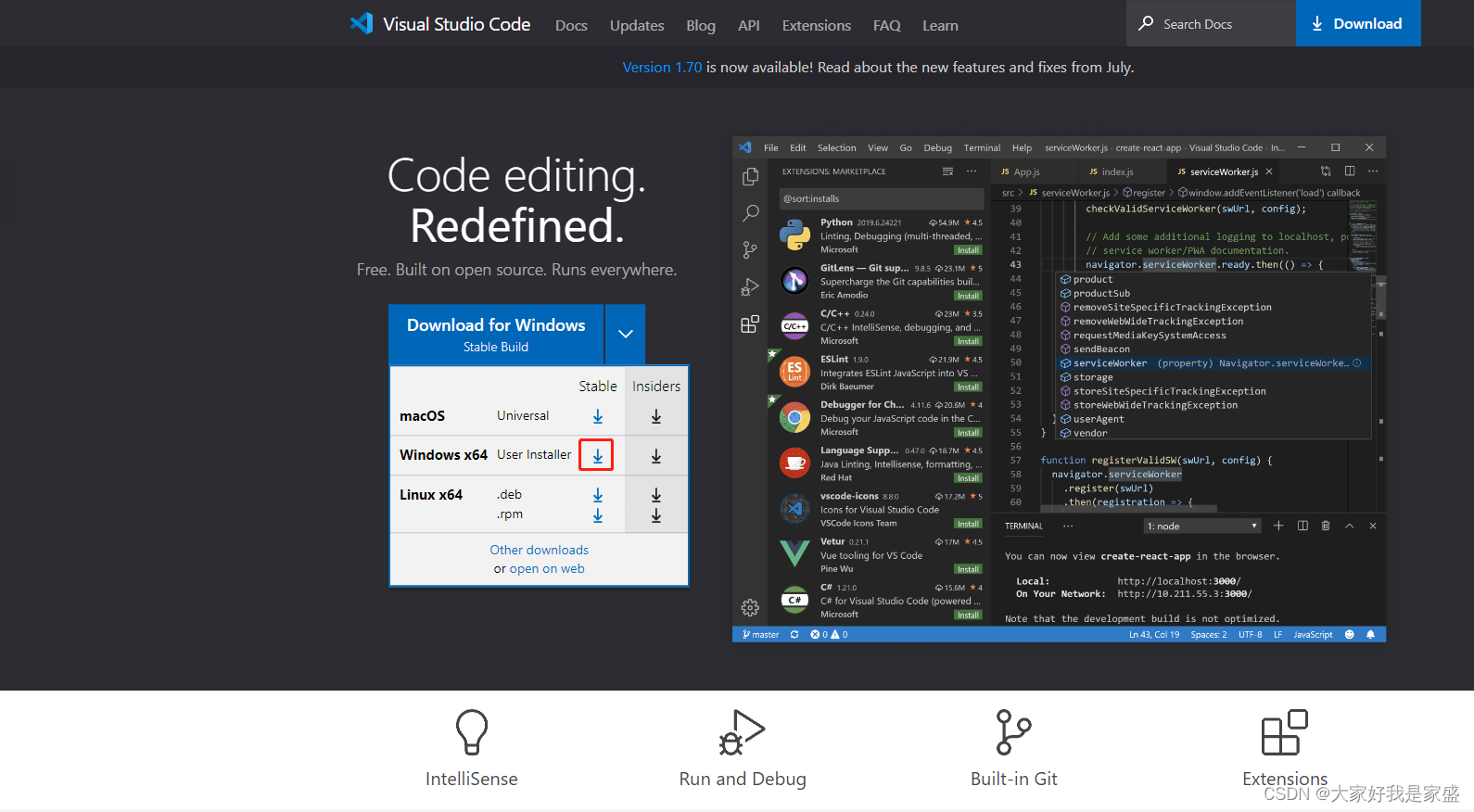Click the @sort:installs extension search box

coord(881,198)
